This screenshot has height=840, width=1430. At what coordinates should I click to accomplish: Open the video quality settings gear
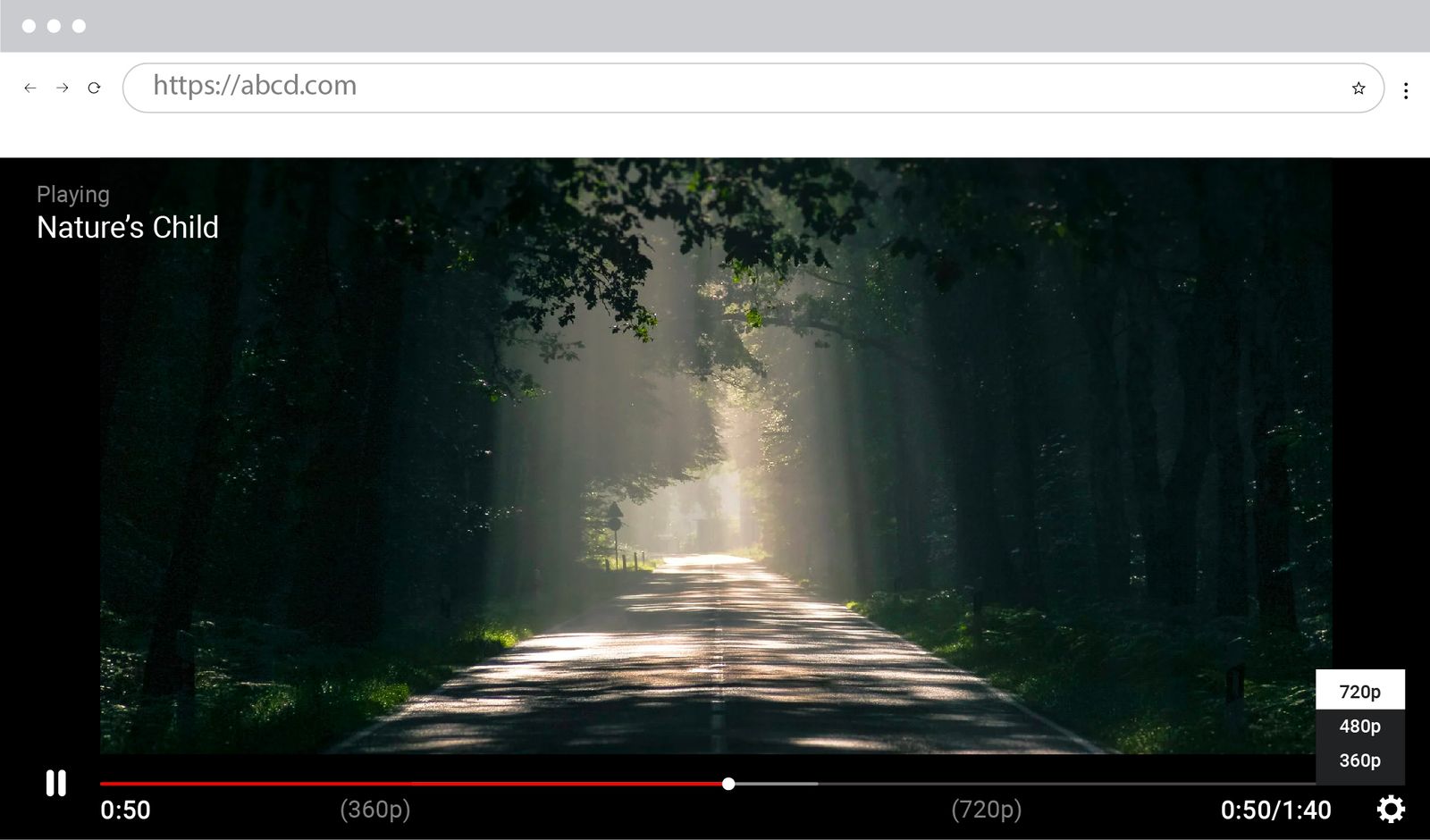(x=1392, y=810)
